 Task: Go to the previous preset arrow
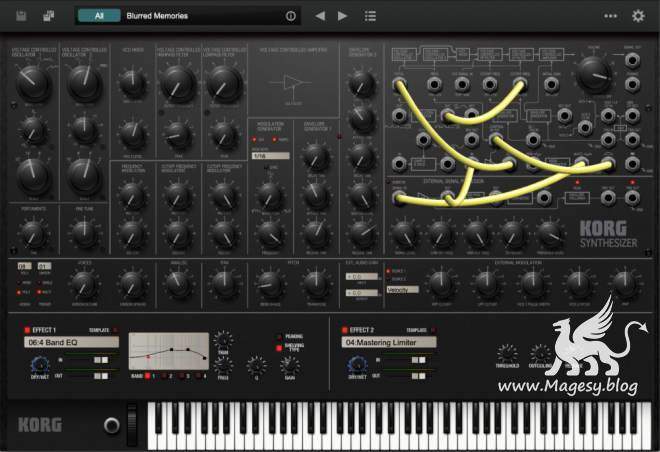[x=320, y=16]
